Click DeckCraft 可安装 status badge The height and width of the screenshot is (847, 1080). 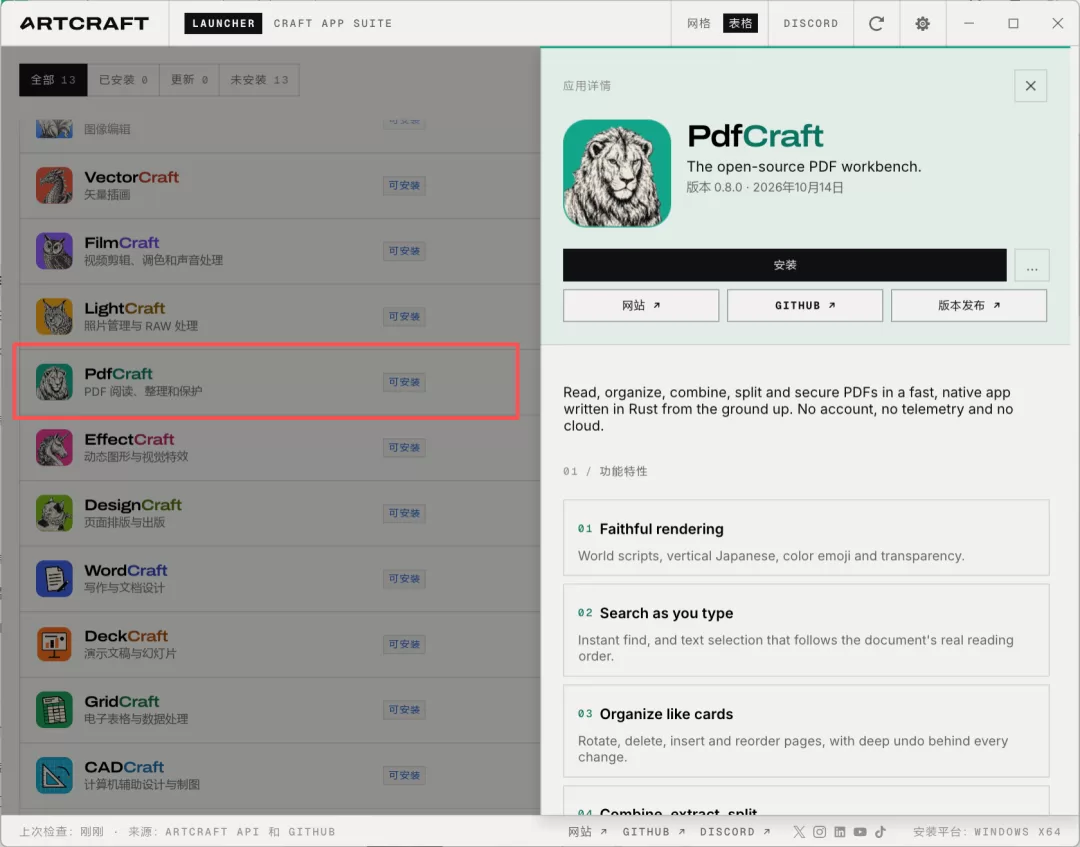pos(404,644)
